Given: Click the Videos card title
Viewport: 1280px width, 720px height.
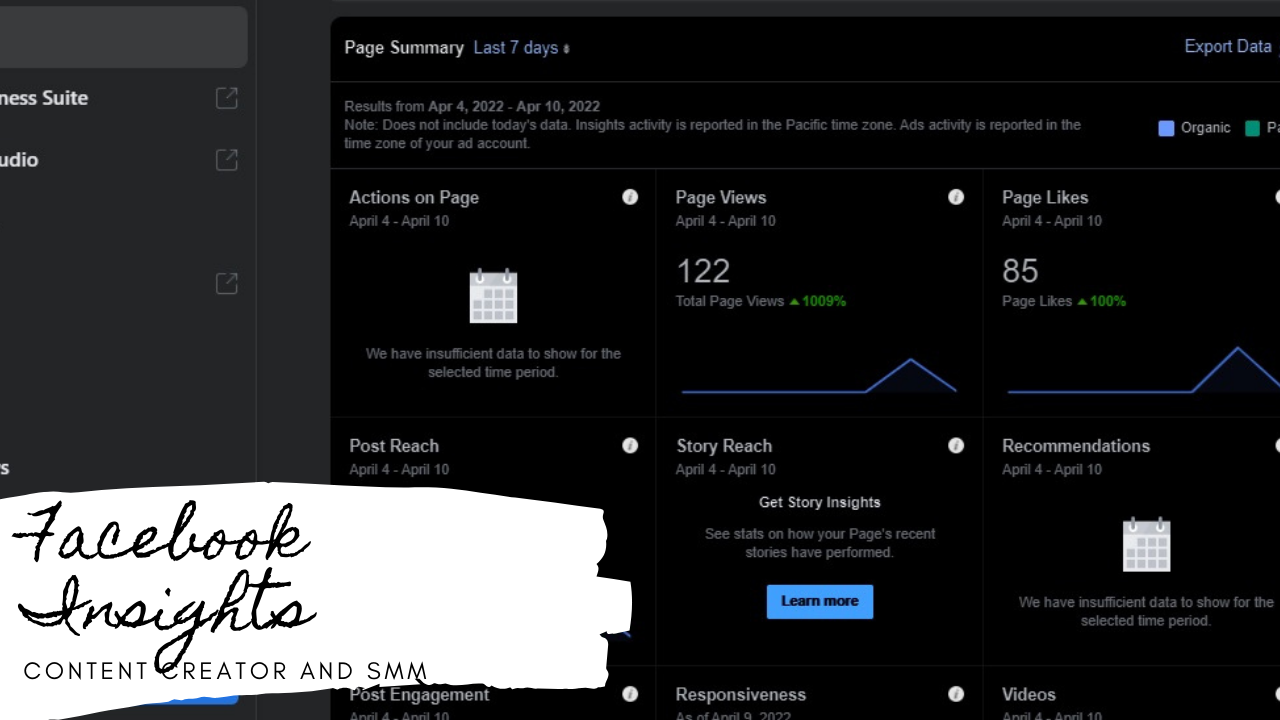Looking at the screenshot, I should (x=1029, y=694).
